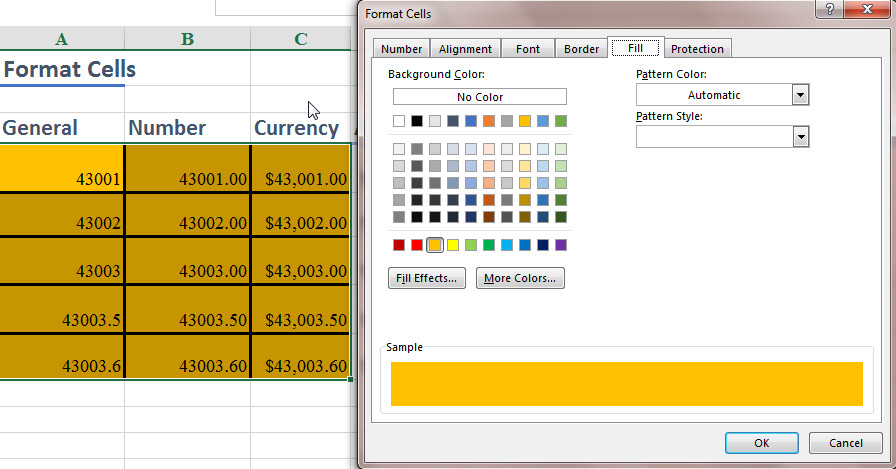Choose No Color for background
Screen dimensions: 896x469
[479, 97]
